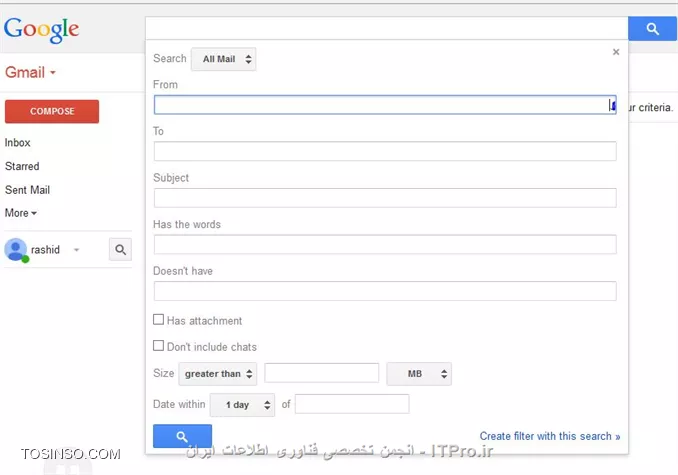The width and height of the screenshot is (678, 475).
Task: Click the size value input box
Action: [322, 373]
